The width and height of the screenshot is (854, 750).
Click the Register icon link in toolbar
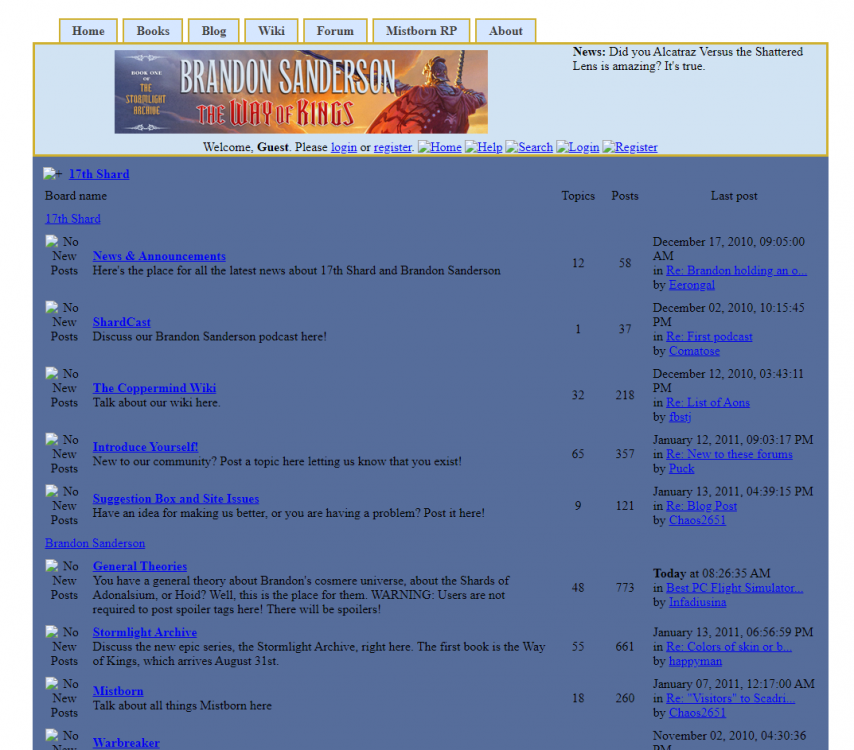(630, 147)
